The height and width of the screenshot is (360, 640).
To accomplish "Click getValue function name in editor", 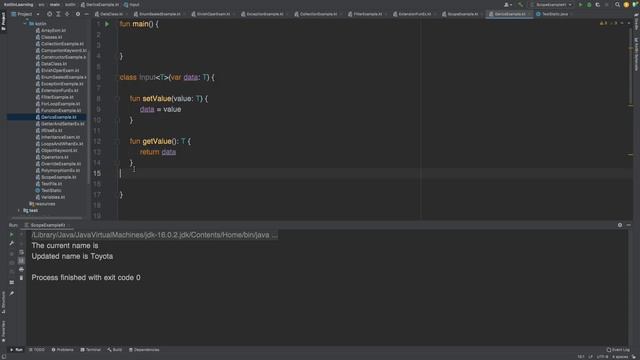I will 157,141.
